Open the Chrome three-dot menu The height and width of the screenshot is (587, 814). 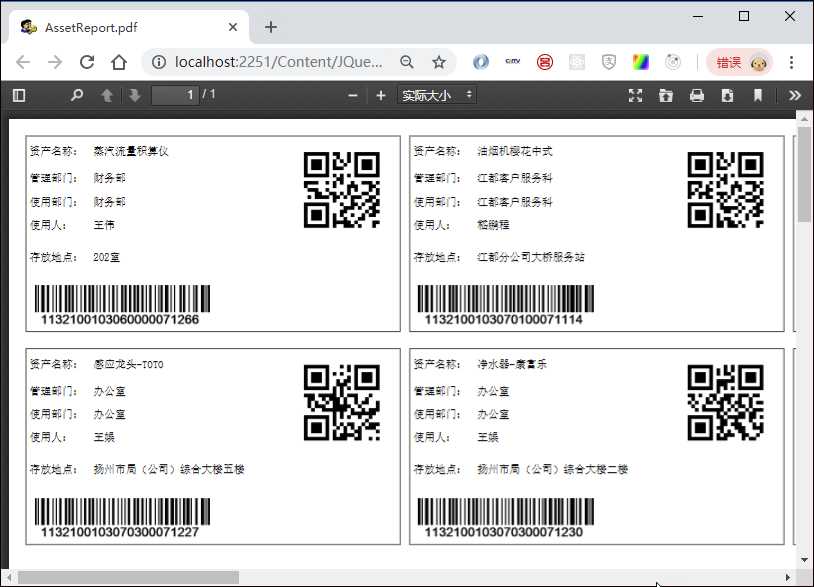(x=791, y=62)
